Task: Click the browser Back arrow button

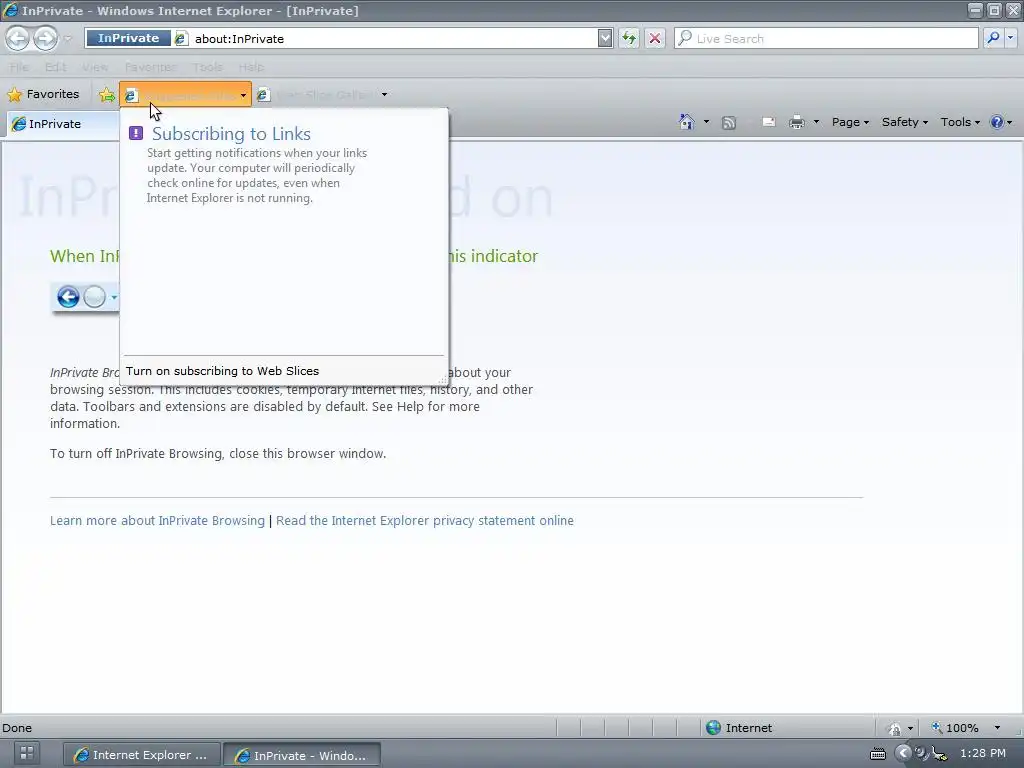Action: pos(18,39)
